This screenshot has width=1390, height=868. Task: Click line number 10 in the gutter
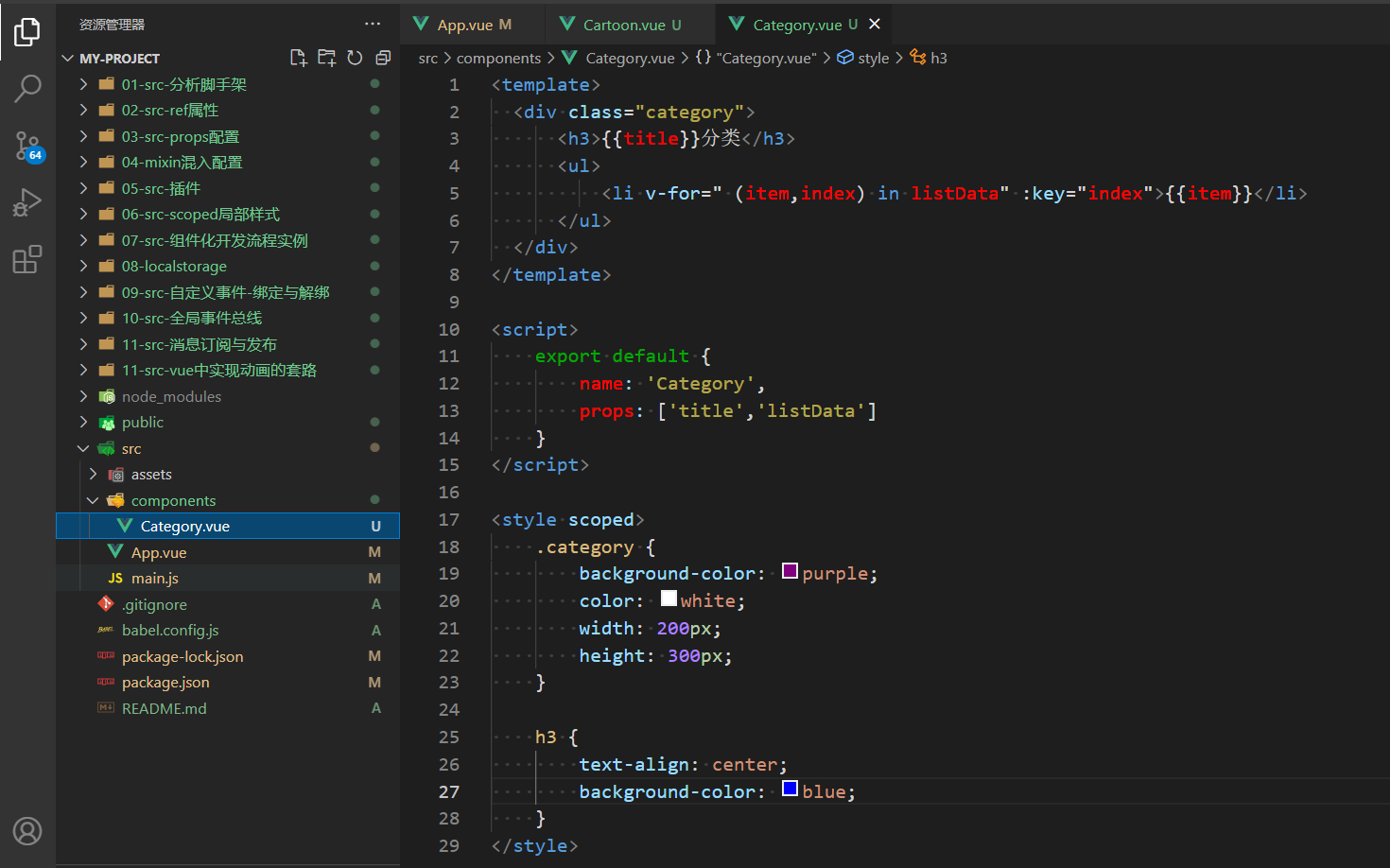point(449,329)
